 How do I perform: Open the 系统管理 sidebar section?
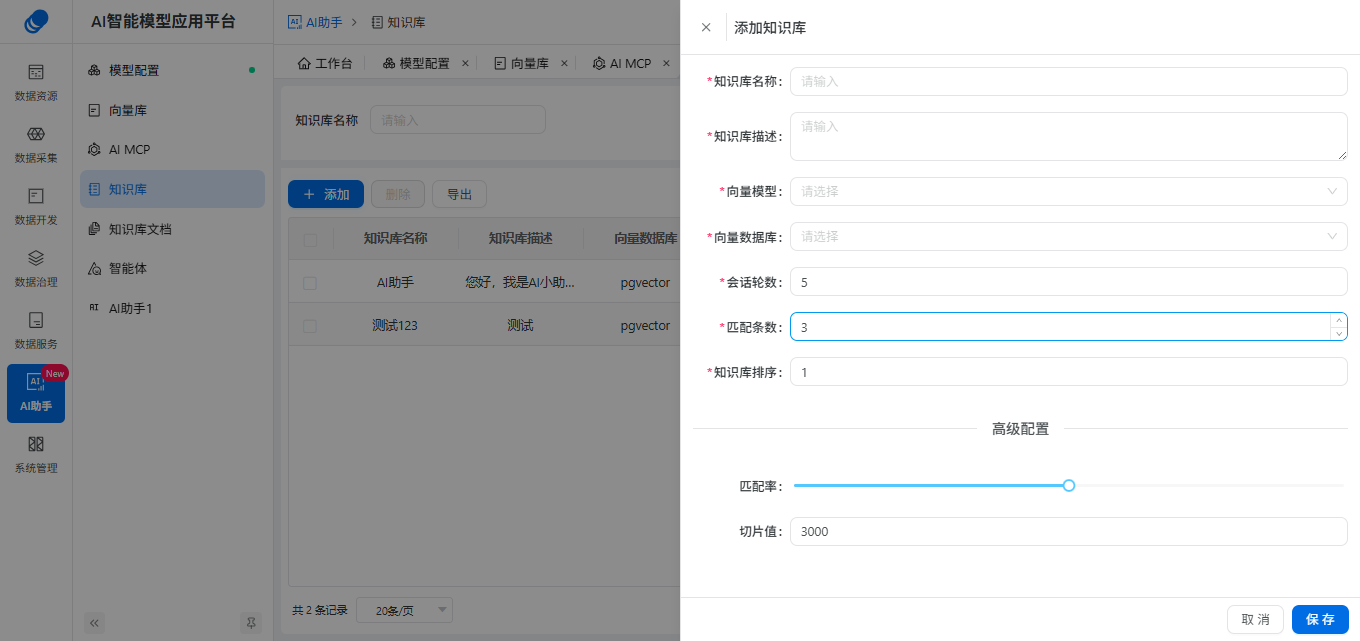pos(36,455)
